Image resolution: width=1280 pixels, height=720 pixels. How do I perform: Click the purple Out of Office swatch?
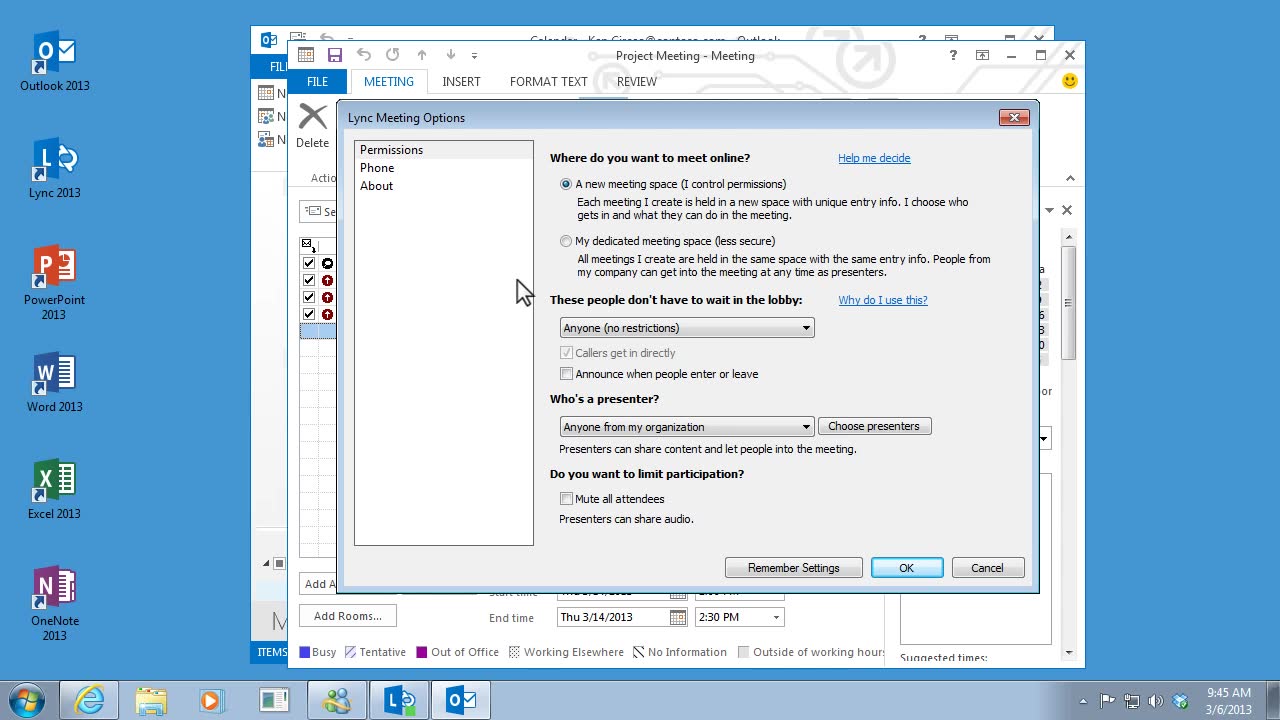click(x=421, y=652)
